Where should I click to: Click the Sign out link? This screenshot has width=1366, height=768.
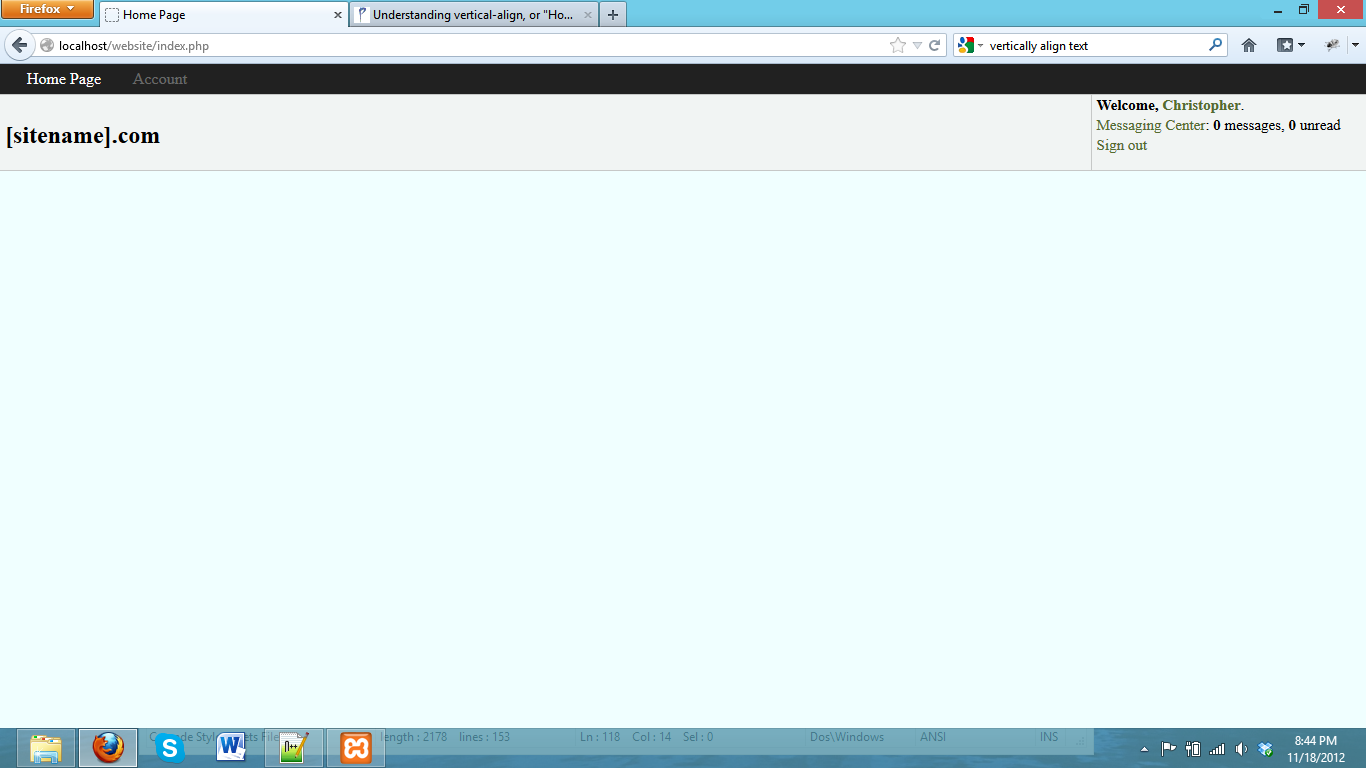1121,145
